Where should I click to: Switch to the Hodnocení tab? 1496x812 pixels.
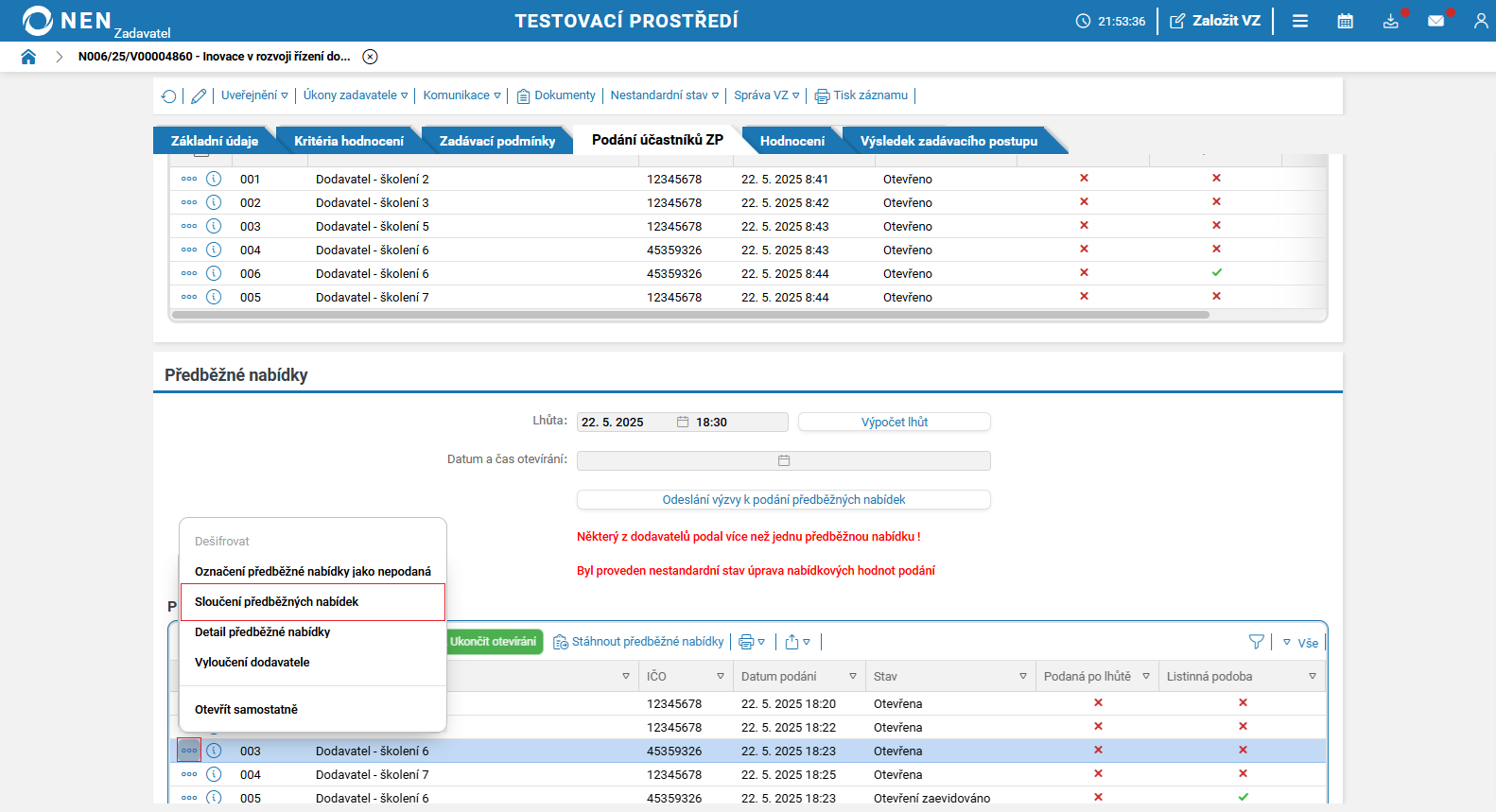tap(791, 141)
